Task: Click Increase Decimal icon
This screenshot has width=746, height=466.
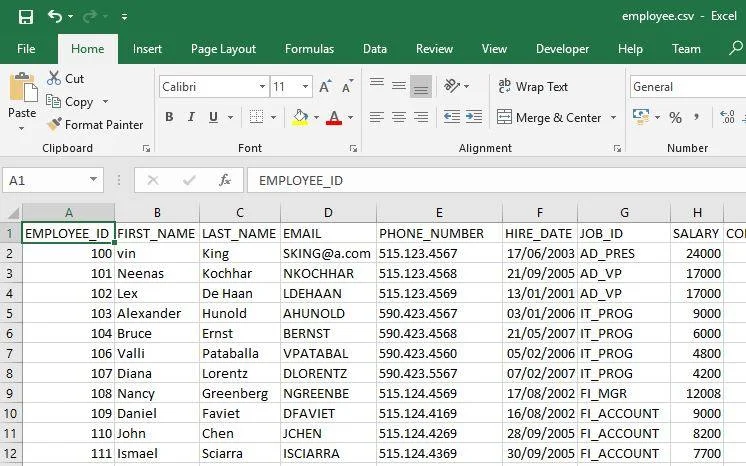Action: 727,117
